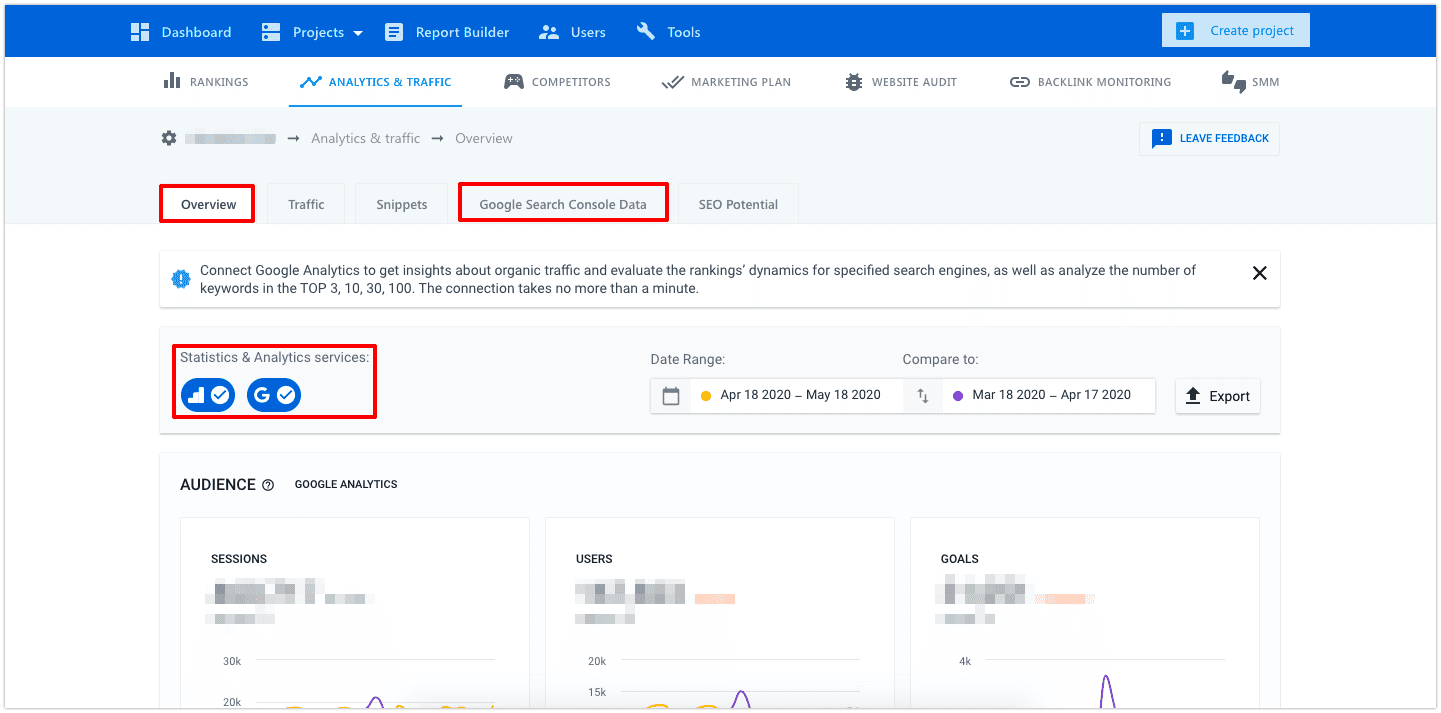1441x713 pixels.
Task: Toggle the Google Search Console service button
Action: [x=274, y=395]
